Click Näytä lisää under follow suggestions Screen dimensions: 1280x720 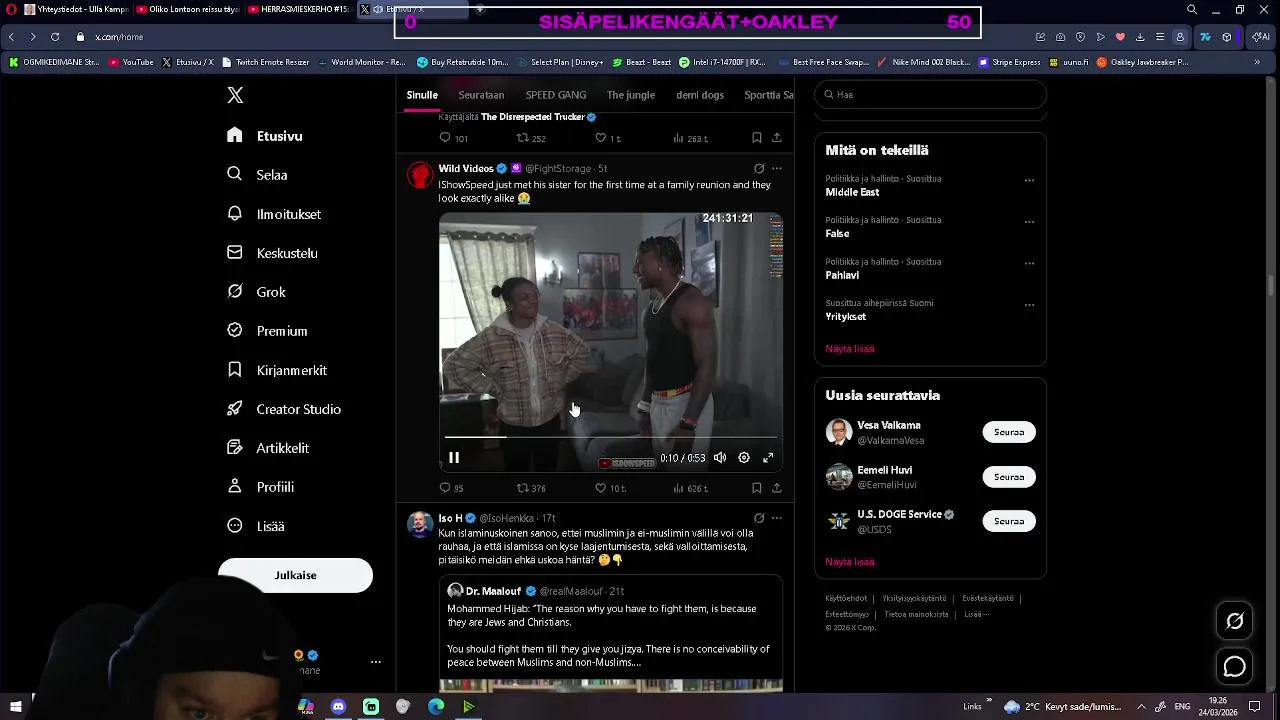click(850, 562)
